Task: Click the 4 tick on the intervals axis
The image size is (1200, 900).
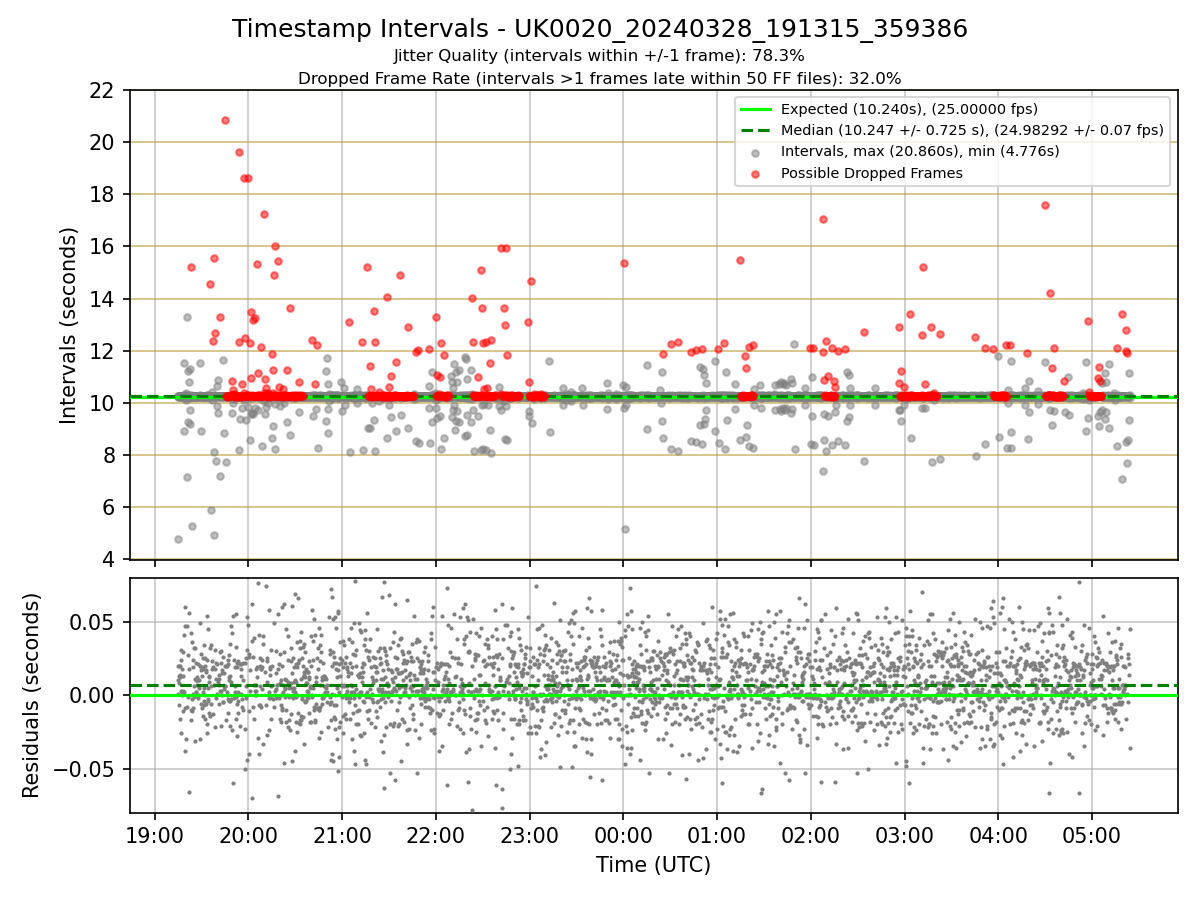Action: click(108, 559)
